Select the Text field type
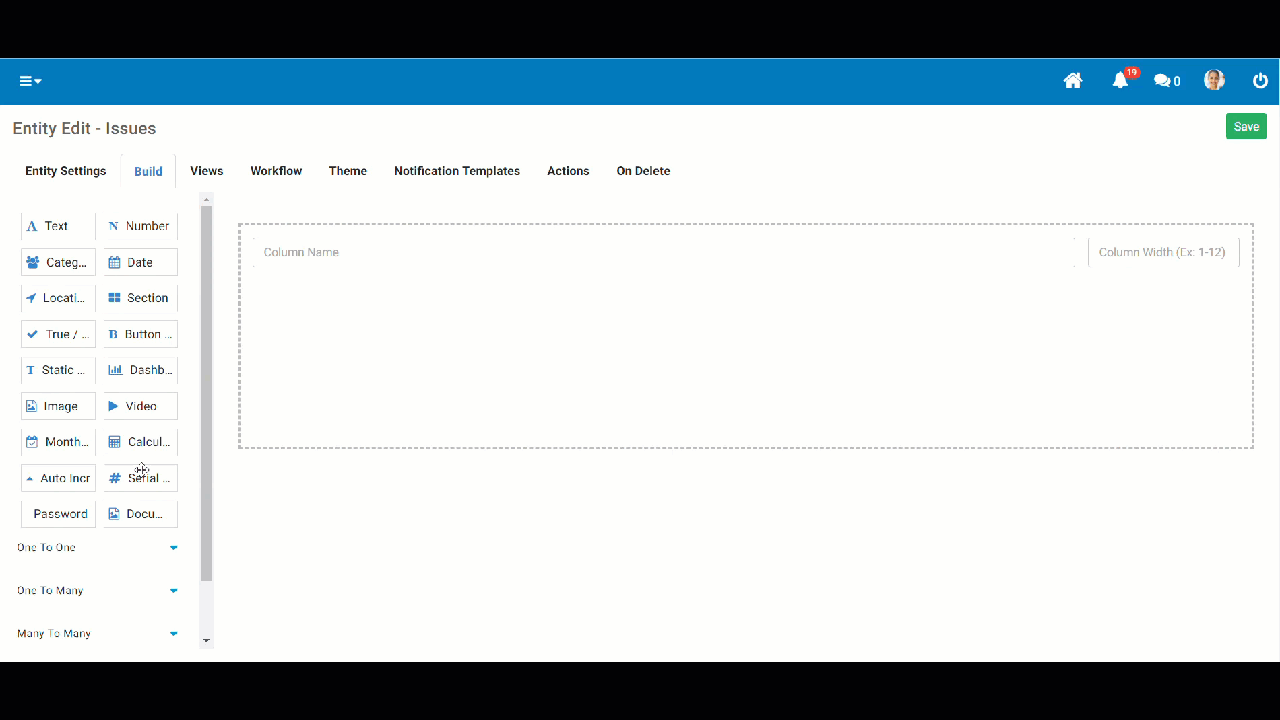Image resolution: width=1280 pixels, height=720 pixels. click(x=56, y=226)
